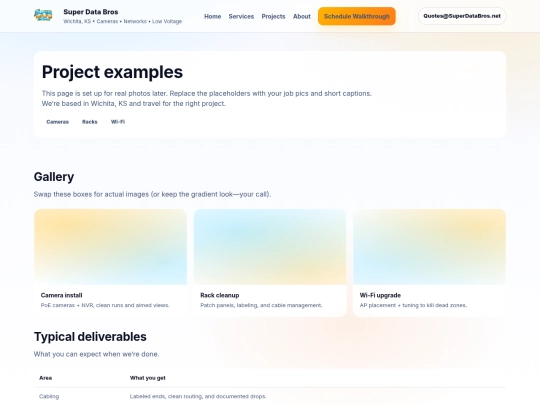Open the Projects nav item

click(x=273, y=16)
